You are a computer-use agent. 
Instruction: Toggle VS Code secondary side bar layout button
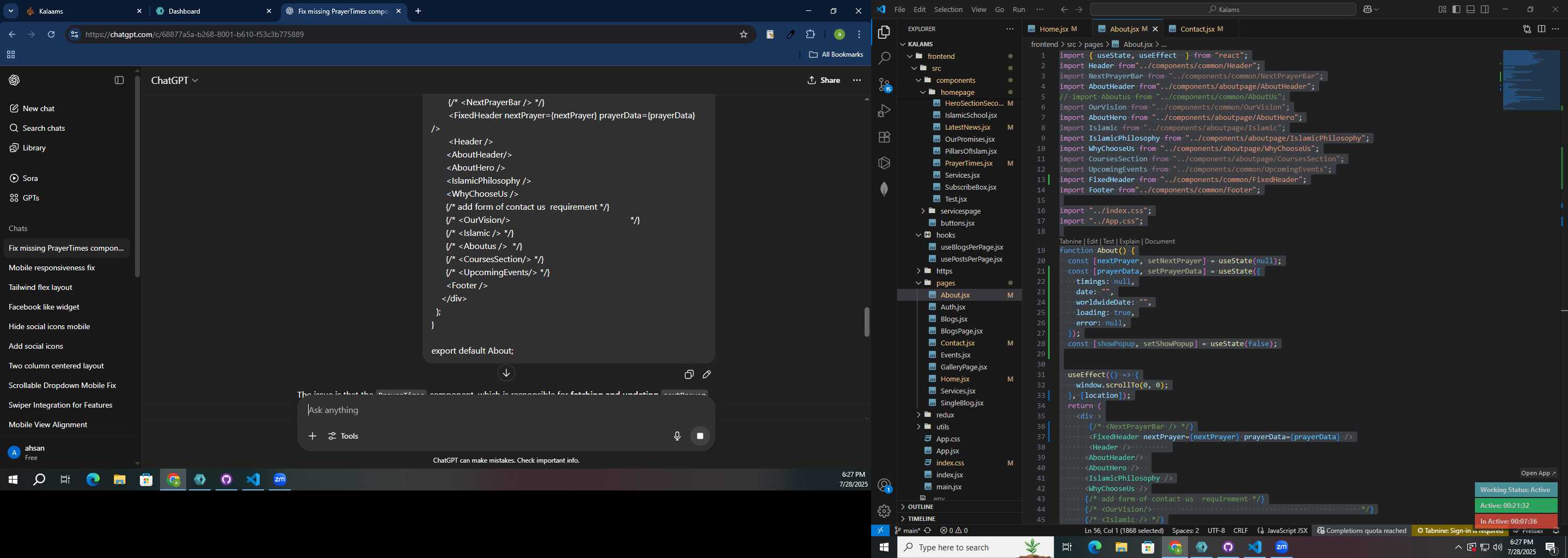(1485, 10)
